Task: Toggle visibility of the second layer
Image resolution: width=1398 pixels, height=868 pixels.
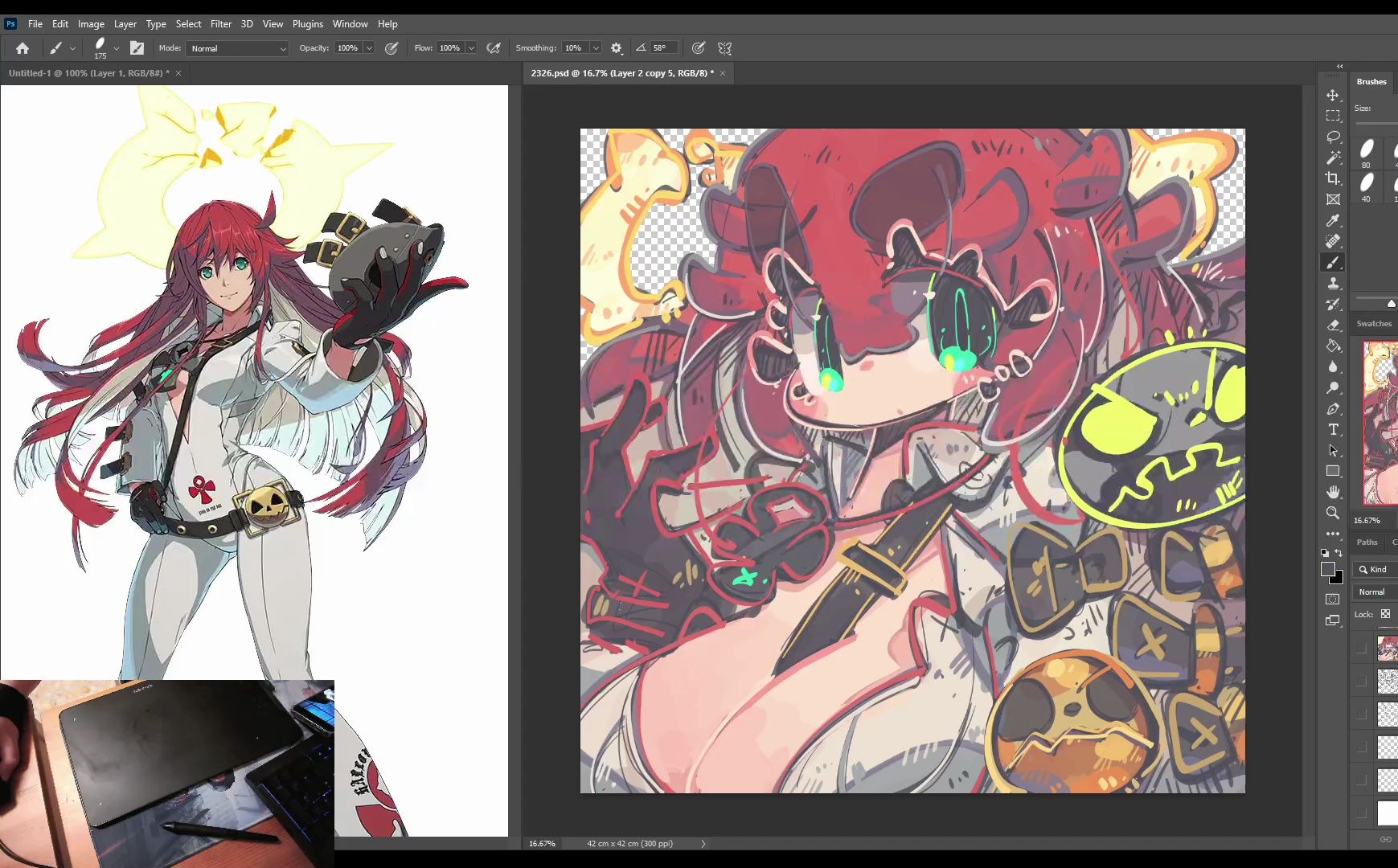Action: (x=1361, y=681)
